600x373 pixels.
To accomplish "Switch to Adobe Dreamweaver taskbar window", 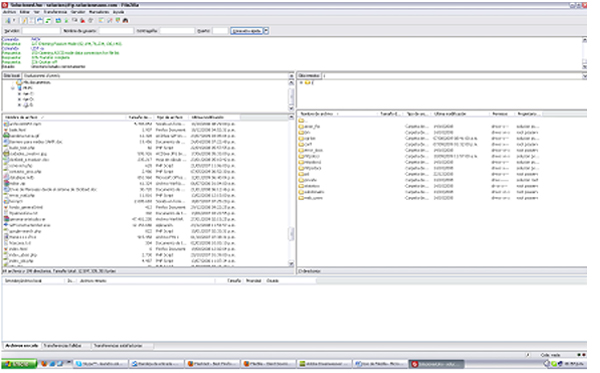I will coord(324,364).
